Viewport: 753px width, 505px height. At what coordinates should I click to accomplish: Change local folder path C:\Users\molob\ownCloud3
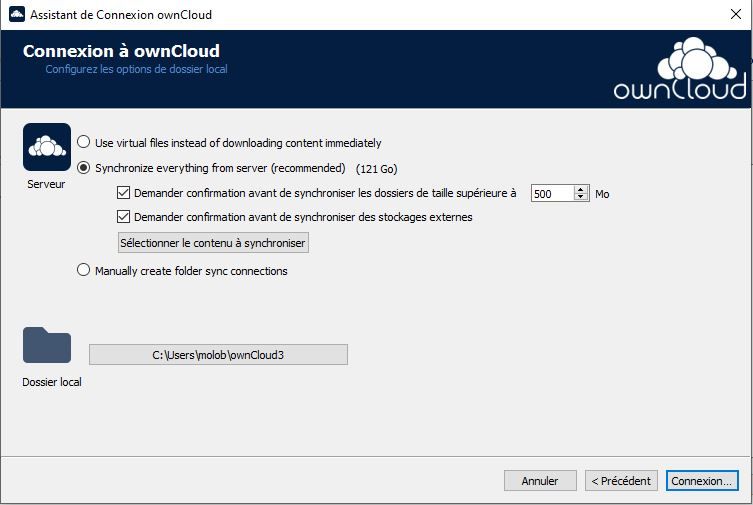coord(219,355)
